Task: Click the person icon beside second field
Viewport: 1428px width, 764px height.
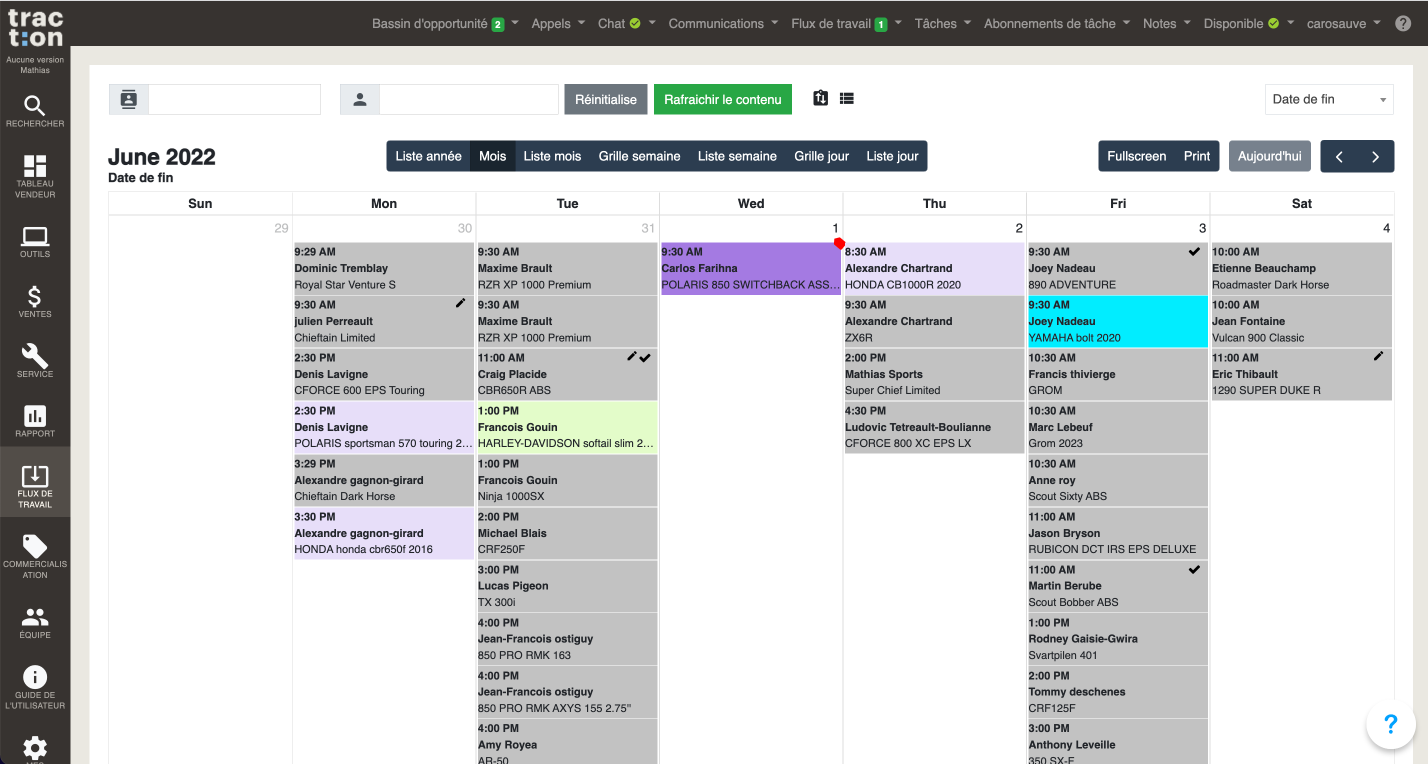Action: [x=360, y=99]
